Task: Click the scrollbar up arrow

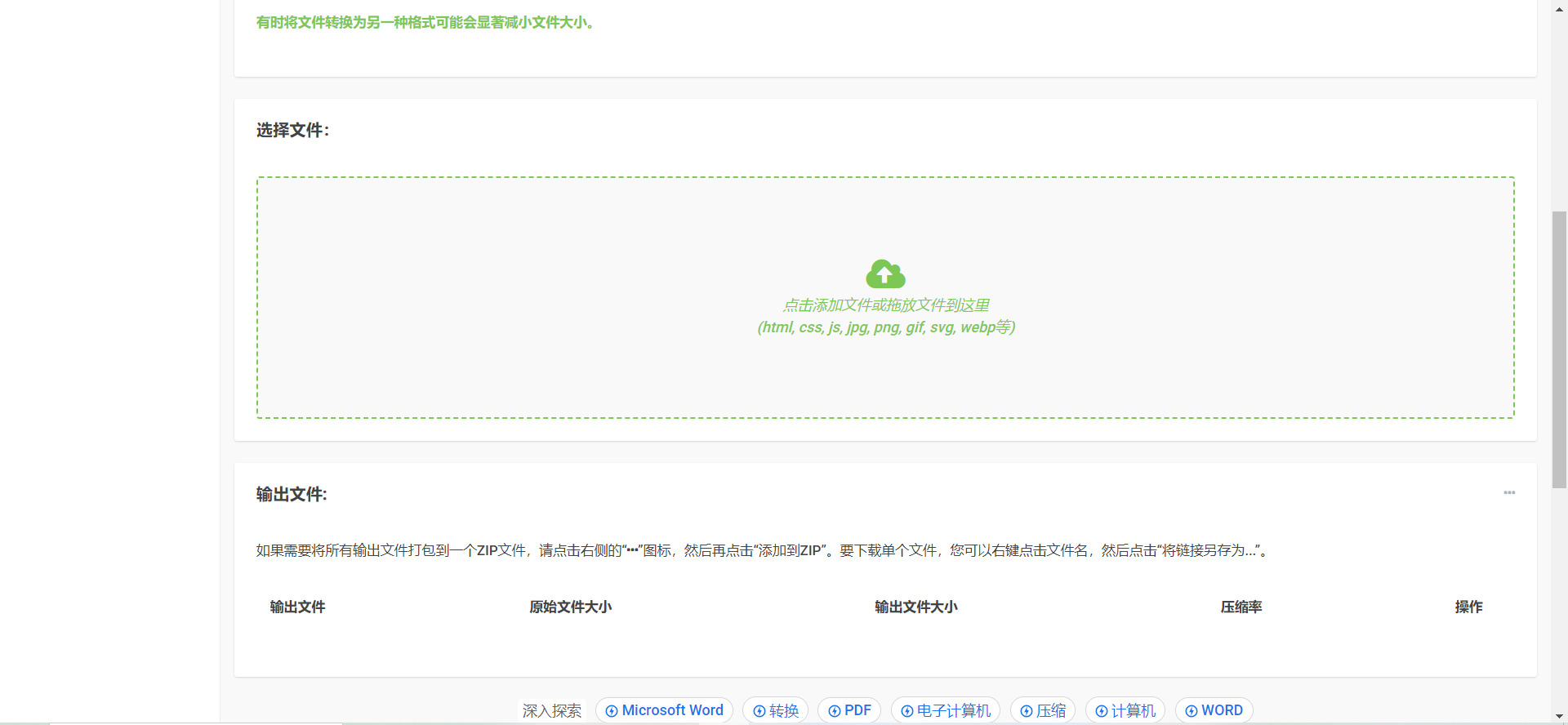Action: [1559, 7]
